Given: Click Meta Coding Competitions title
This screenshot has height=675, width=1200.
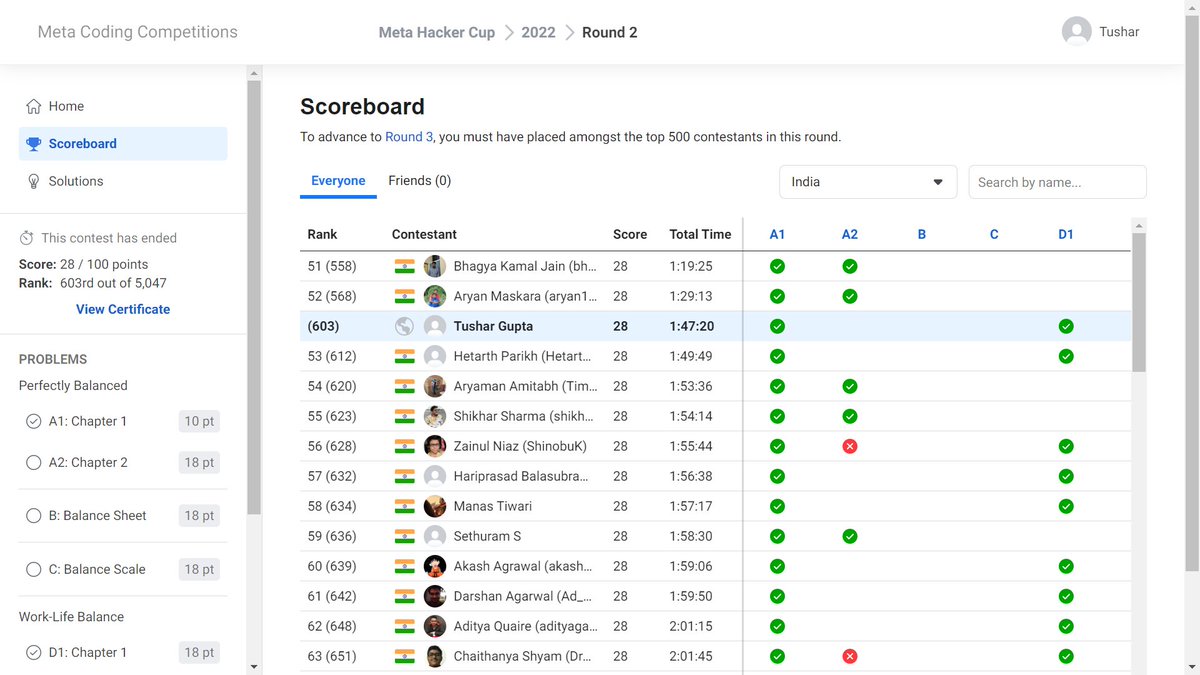Looking at the screenshot, I should tap(138, 32).
